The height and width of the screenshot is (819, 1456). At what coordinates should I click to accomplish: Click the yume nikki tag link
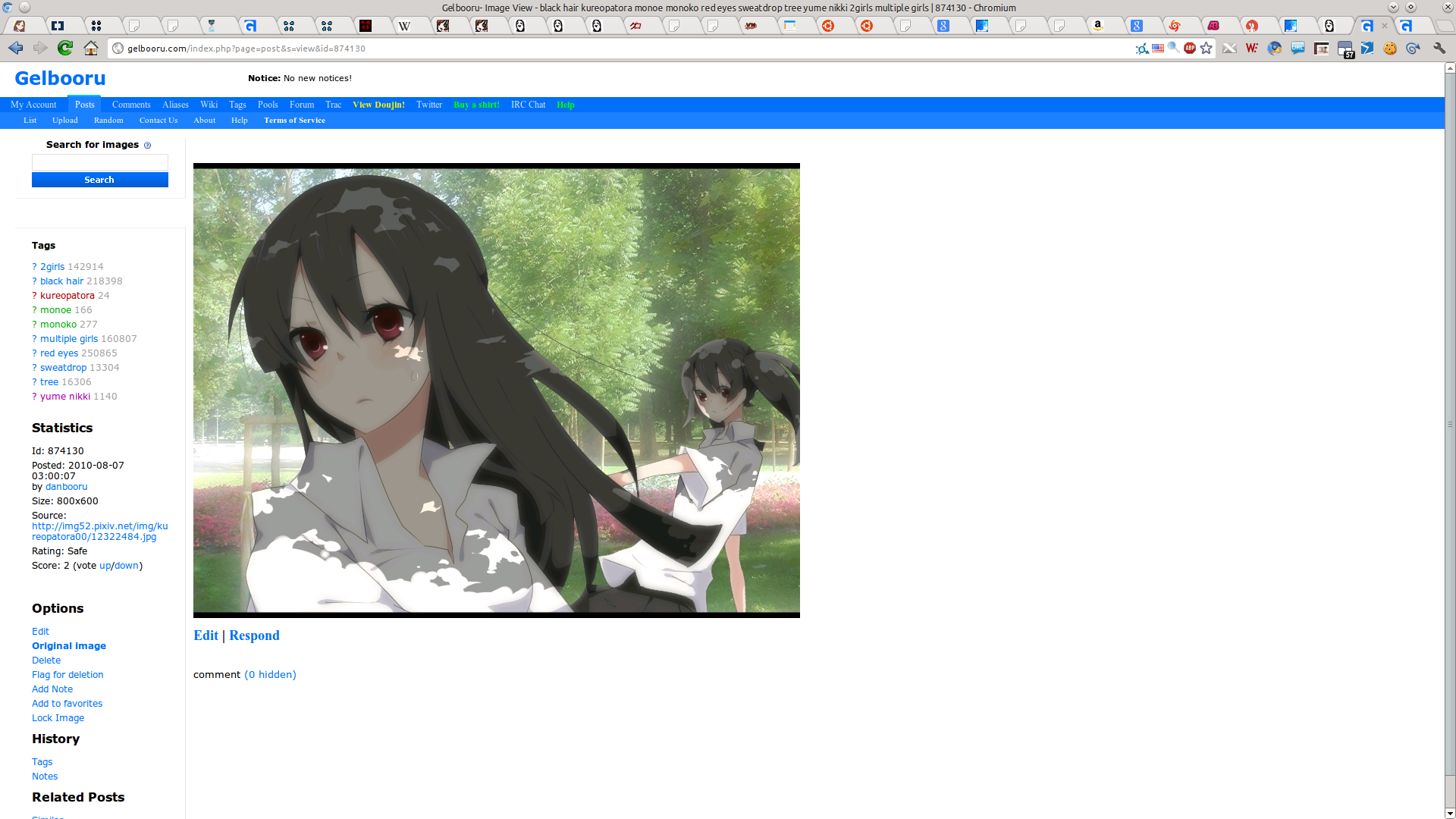[x=65, y=397]
